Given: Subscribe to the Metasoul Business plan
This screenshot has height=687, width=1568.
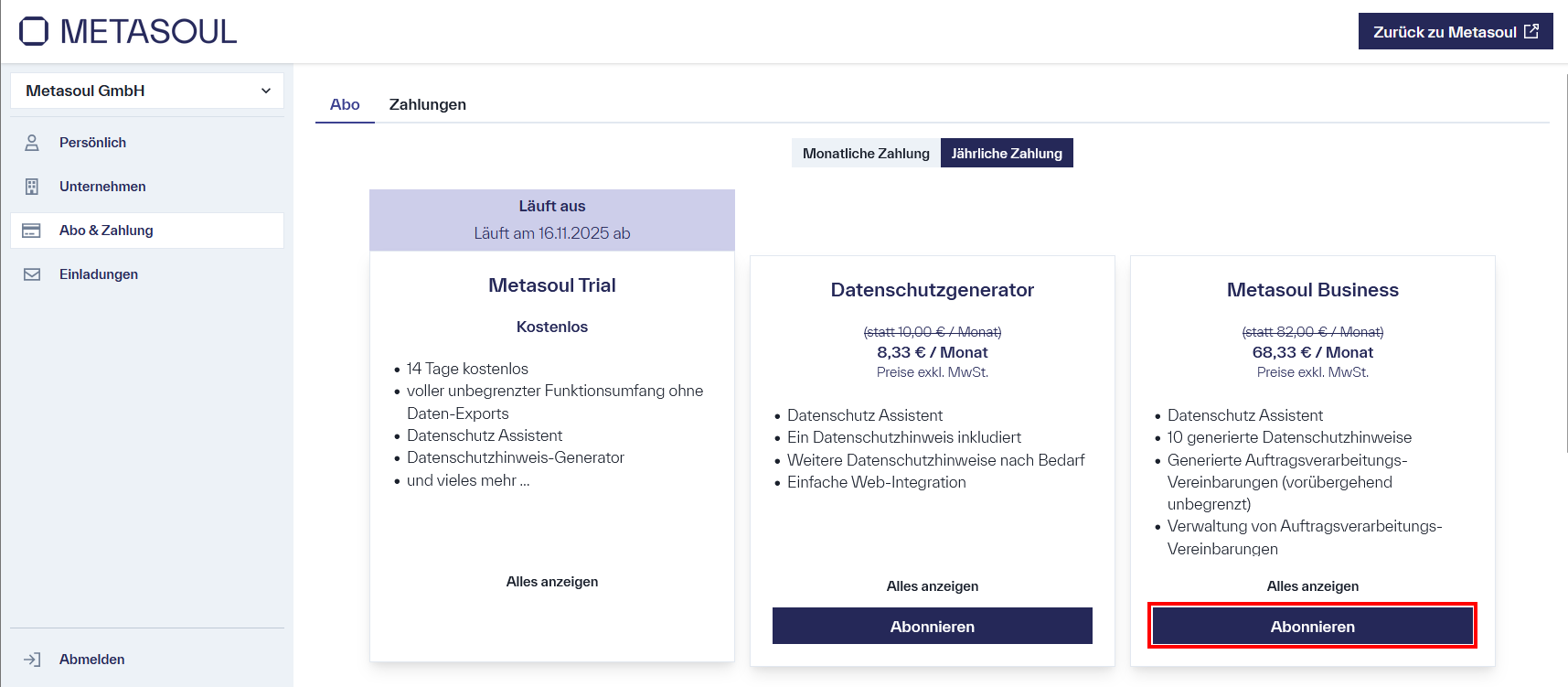Looking at the screenshot, I should click(x=1313, y=626).
